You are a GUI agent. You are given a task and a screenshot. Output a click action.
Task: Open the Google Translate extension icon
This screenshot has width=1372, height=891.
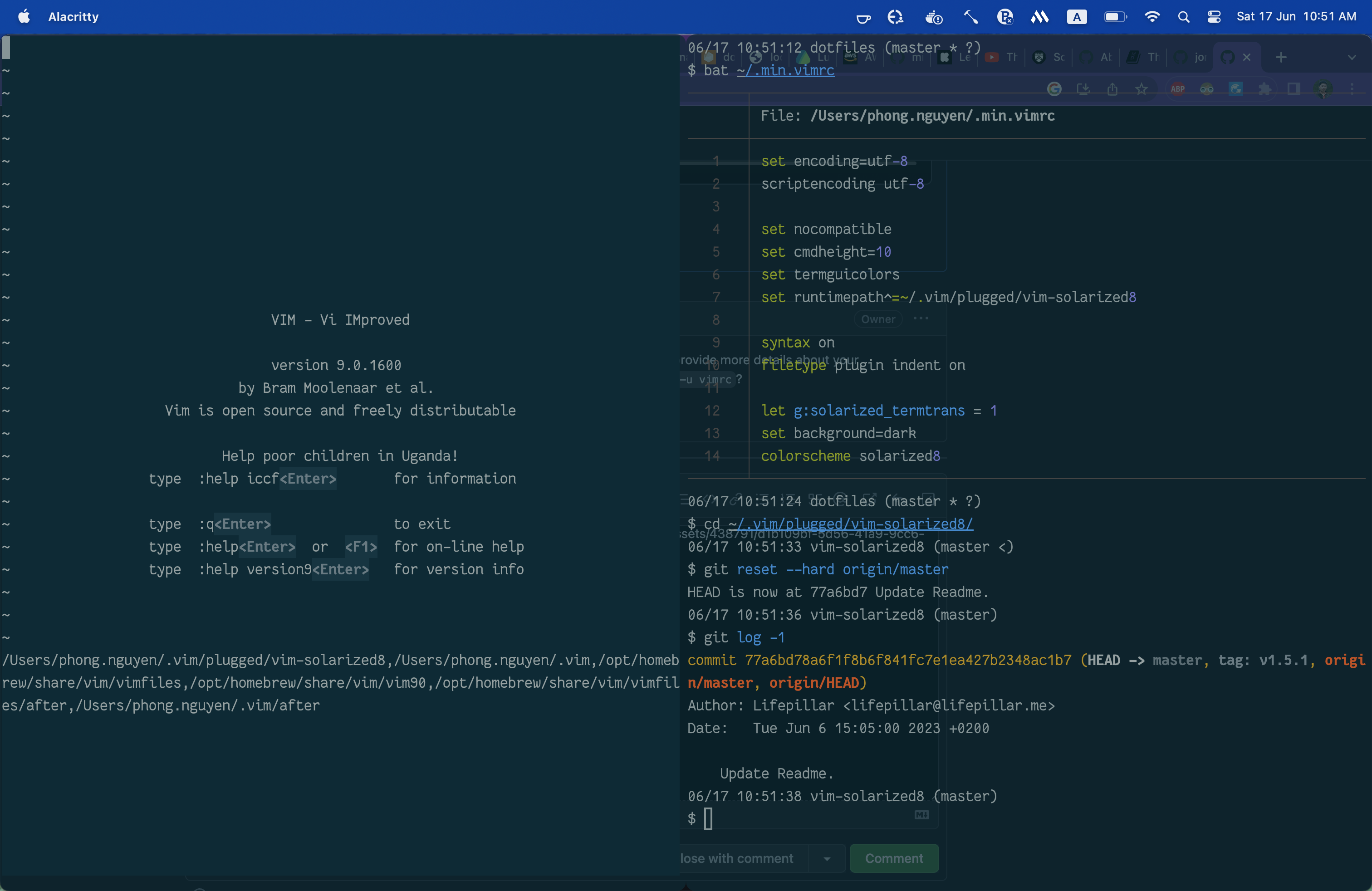(1235, 89)
